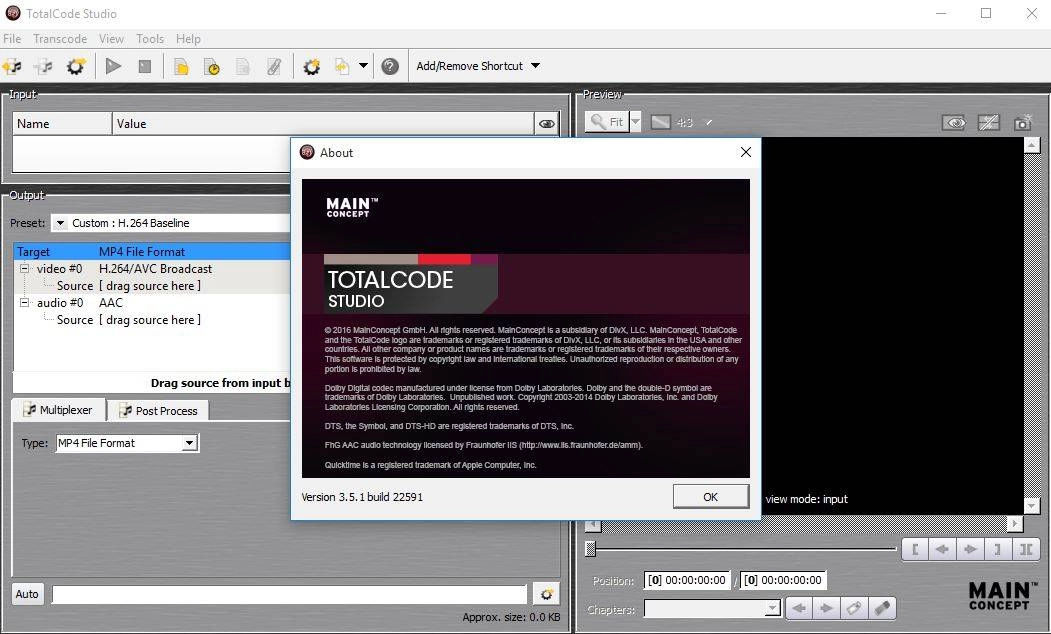Go to next chapter arrow
1051x634 pixels.
826,609
